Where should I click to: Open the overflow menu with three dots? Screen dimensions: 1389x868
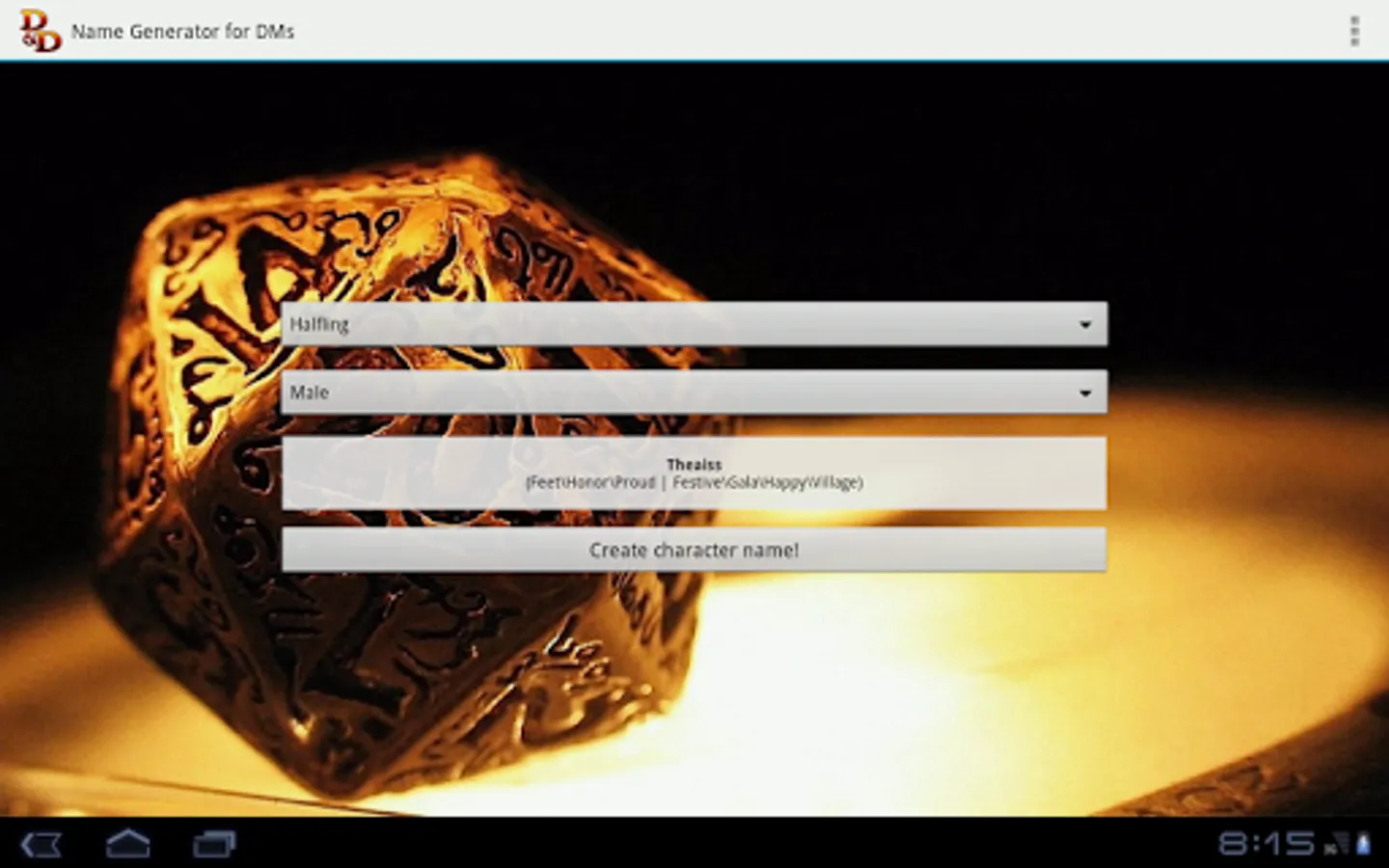click(x=1354, y=31)
